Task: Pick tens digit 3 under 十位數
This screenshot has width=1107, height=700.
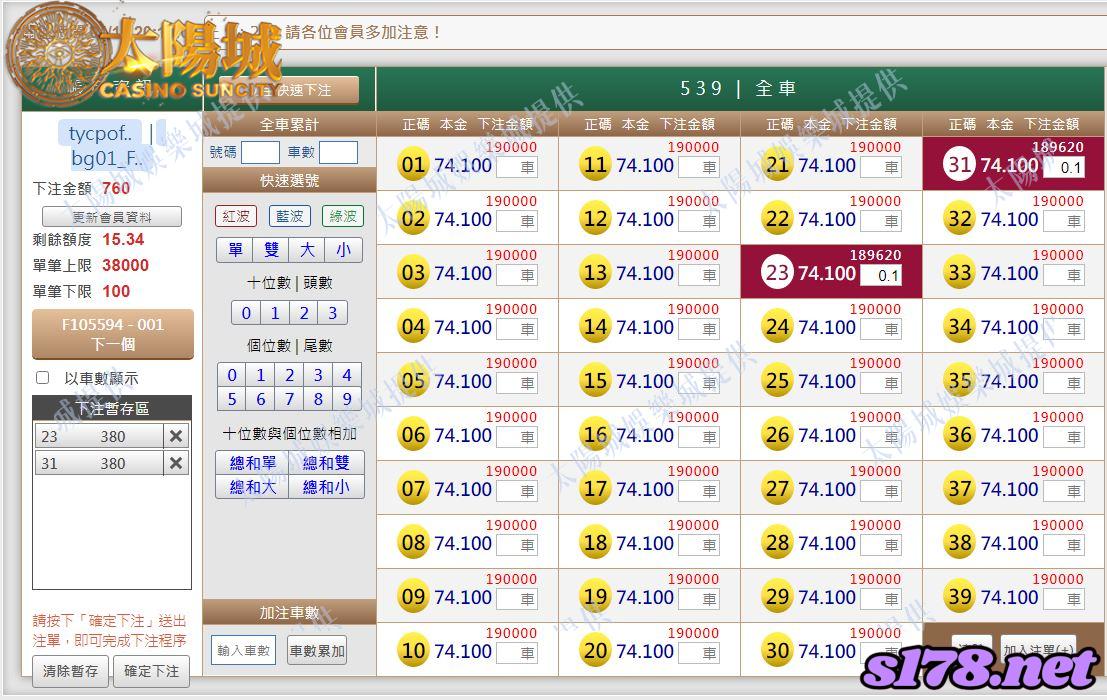Action: [333, 313]
